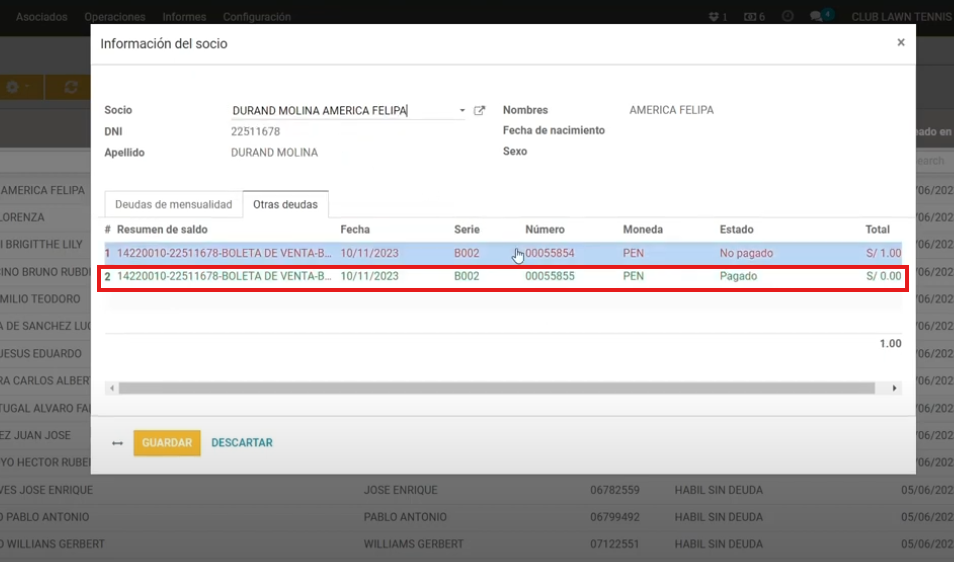Open external link icon beside Socio field
This screenshot has width=954, height=562.
[479, 111]
